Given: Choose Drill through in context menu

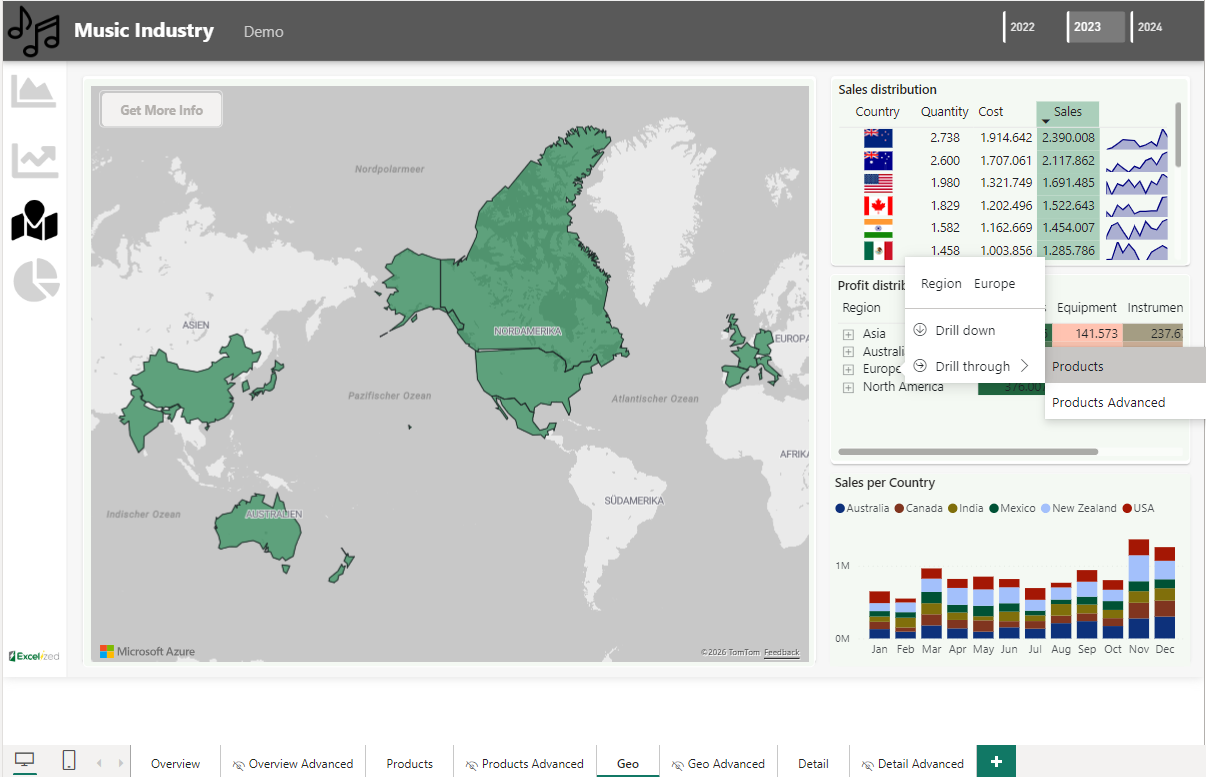Looking at the screenshot, I should click(975, 366).
